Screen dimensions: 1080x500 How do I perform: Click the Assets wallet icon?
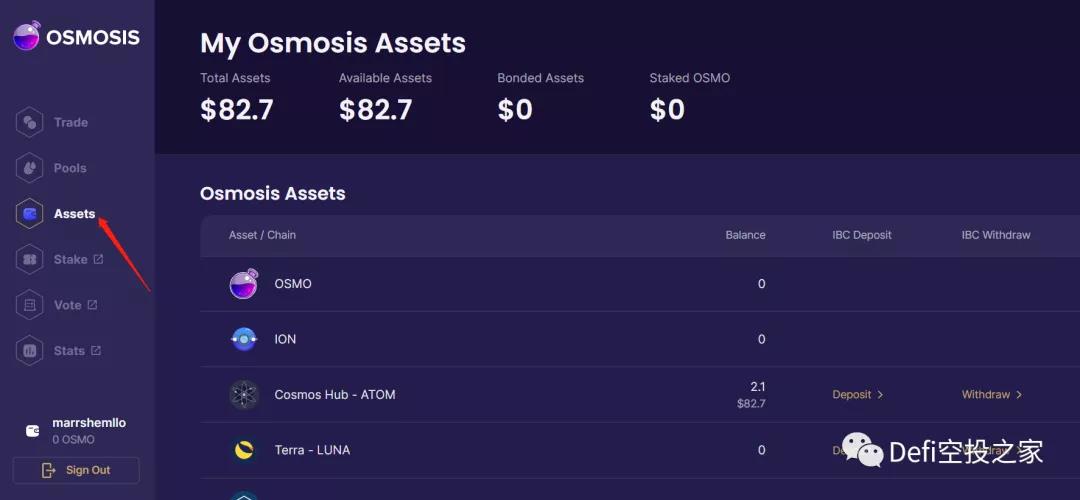[30, 214]
